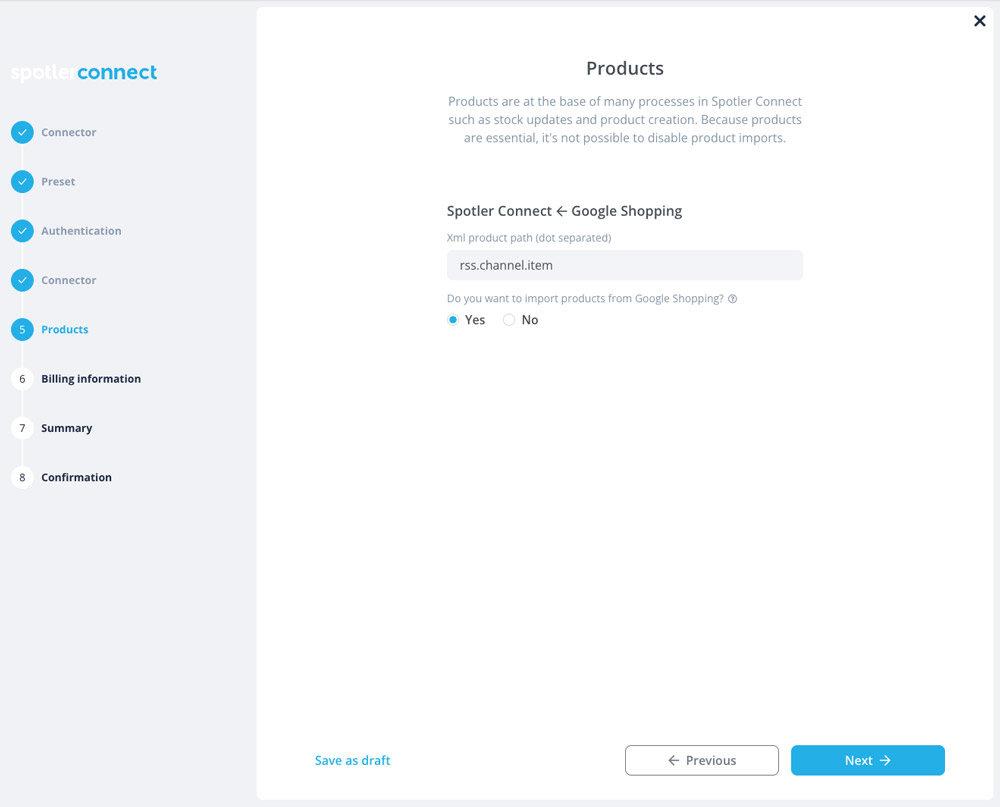The image size is (1000, 807).
Task: Go to the Summary step label
Action: [67, 428]
